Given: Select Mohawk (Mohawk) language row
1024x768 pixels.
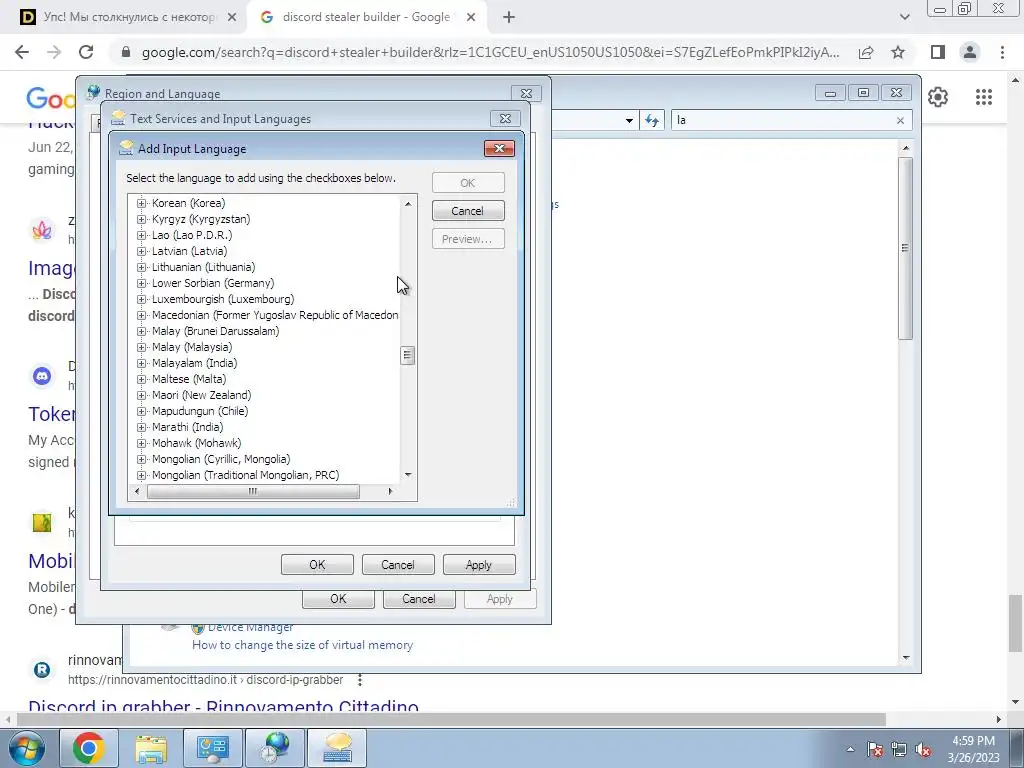Looking at the screenshot, I should [197, 443].
